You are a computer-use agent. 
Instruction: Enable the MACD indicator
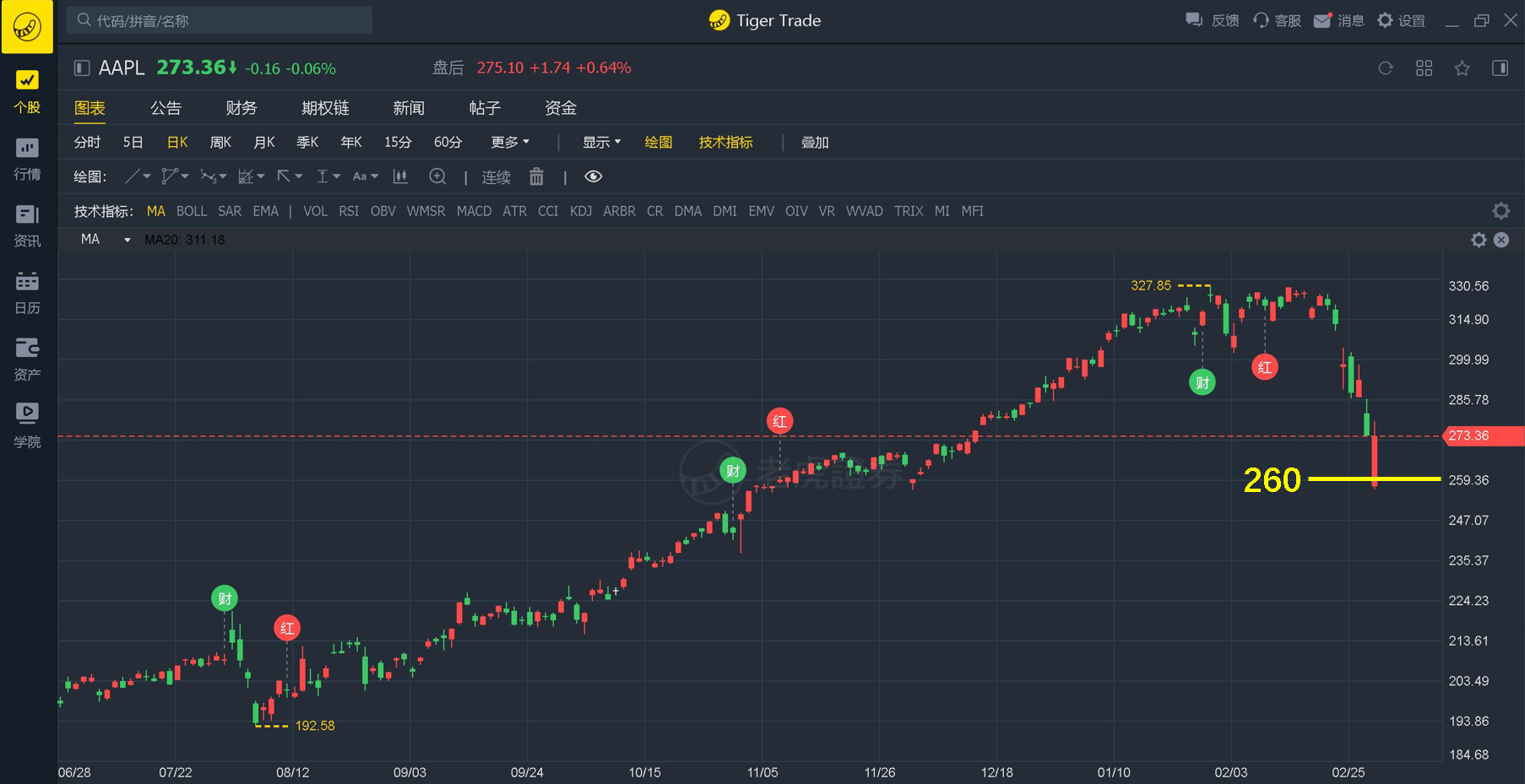[474, 211]
